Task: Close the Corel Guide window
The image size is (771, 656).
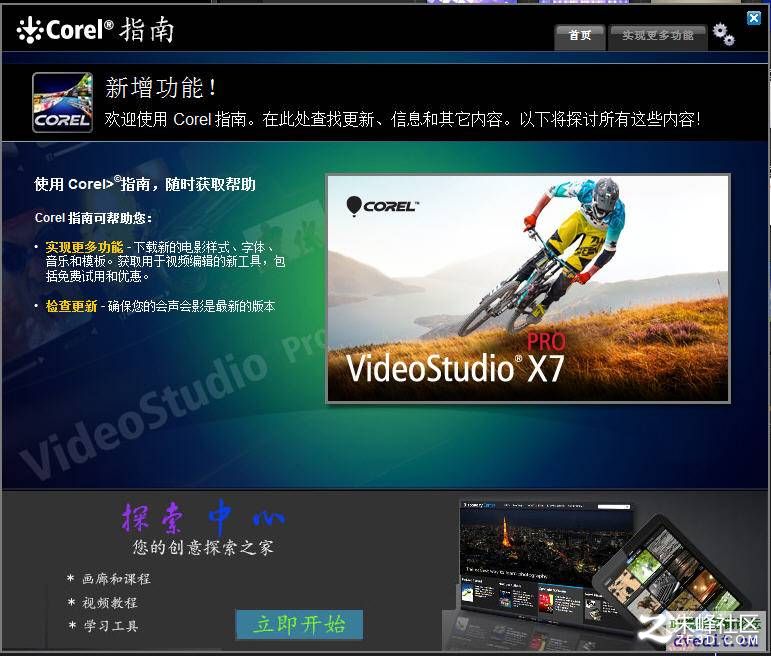Action: point(754,18)
